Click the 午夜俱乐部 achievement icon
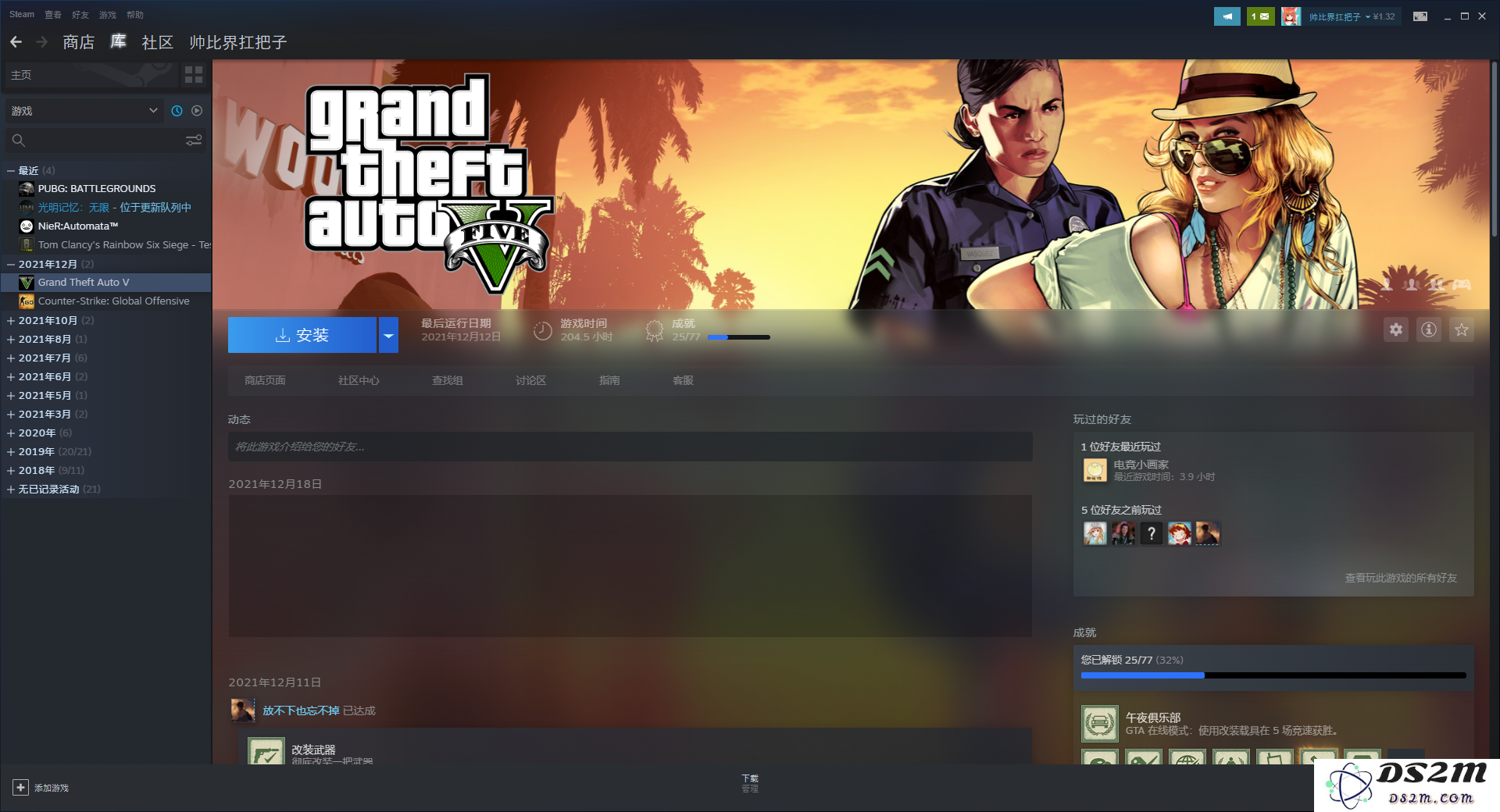 pyautogui.click(x=1100, y=724)
